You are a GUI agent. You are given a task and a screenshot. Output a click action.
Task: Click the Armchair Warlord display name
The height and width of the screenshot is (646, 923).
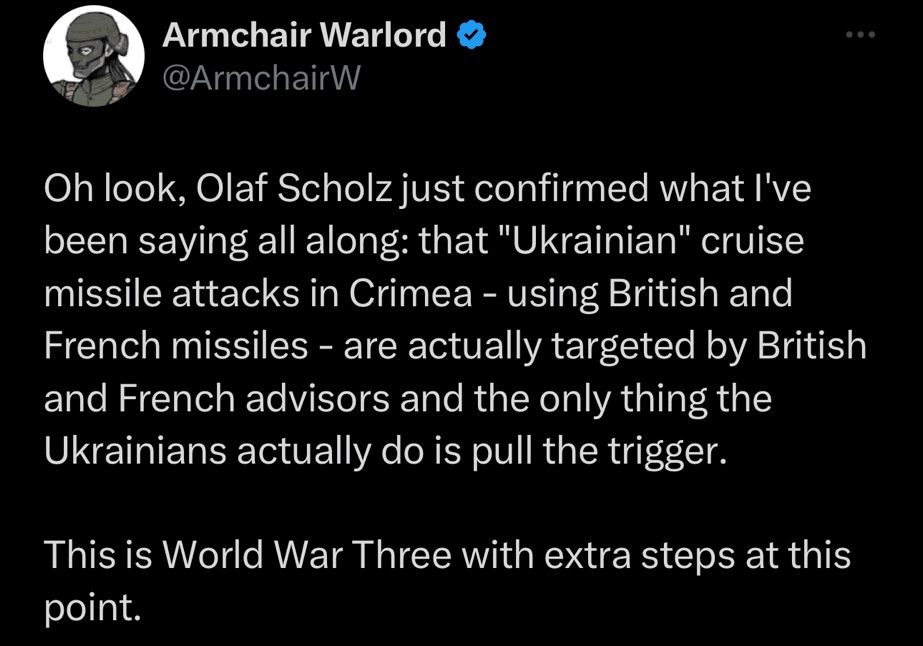point(304,36)
